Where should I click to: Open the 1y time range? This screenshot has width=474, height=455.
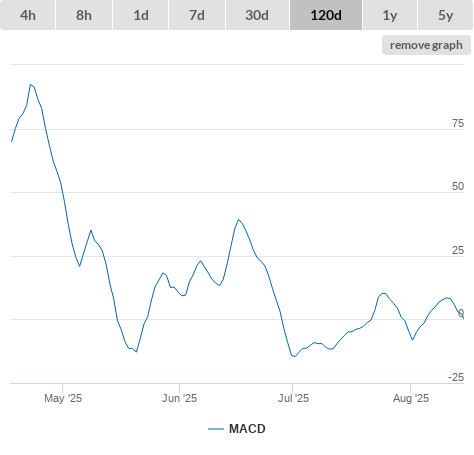click(x=390, y=15)
